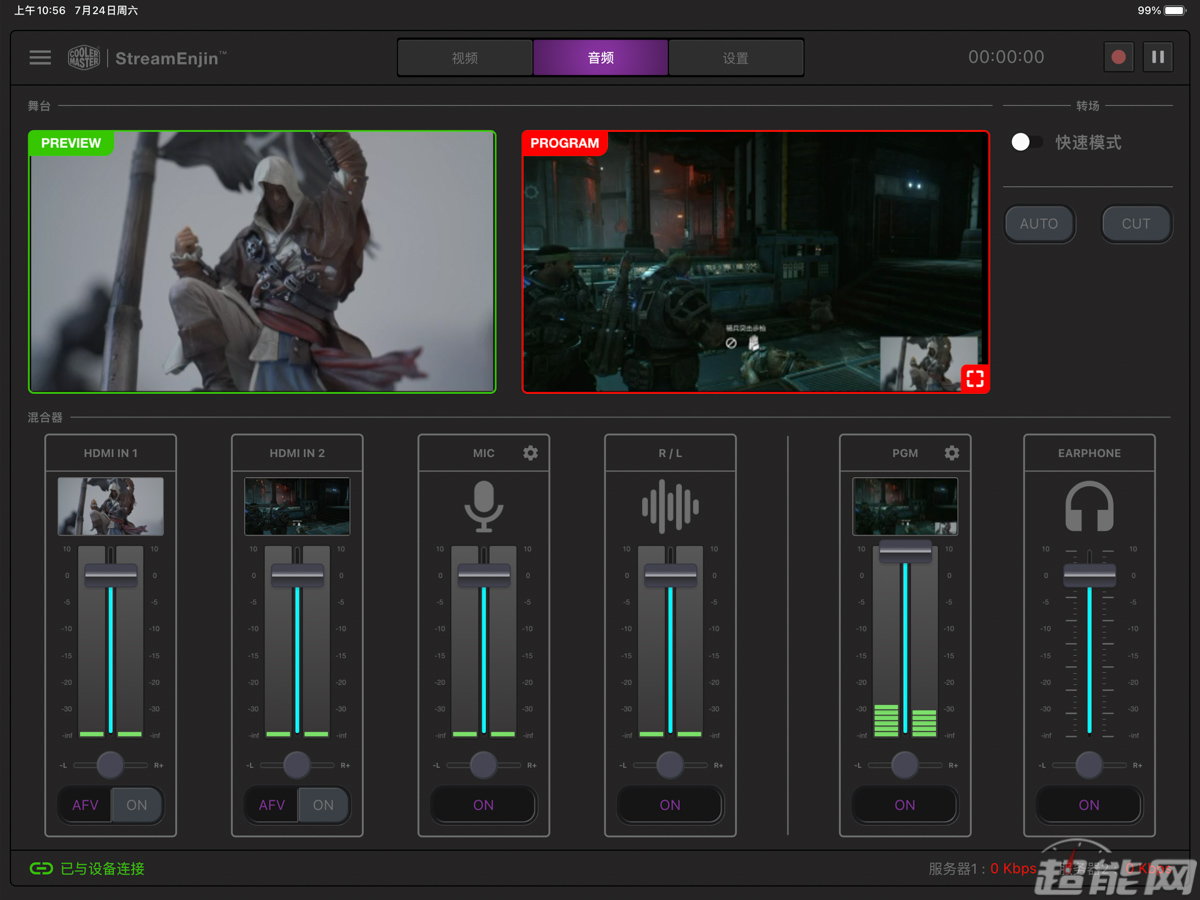Expand program view to fullscreen
This screenshot has height=900, width=1200.
point(975,378)
